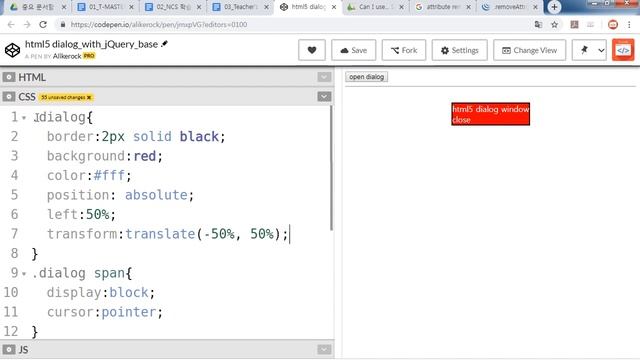Click 'absolute' value on line 5
Screen dimensions: 640x360
coord(156,195)
